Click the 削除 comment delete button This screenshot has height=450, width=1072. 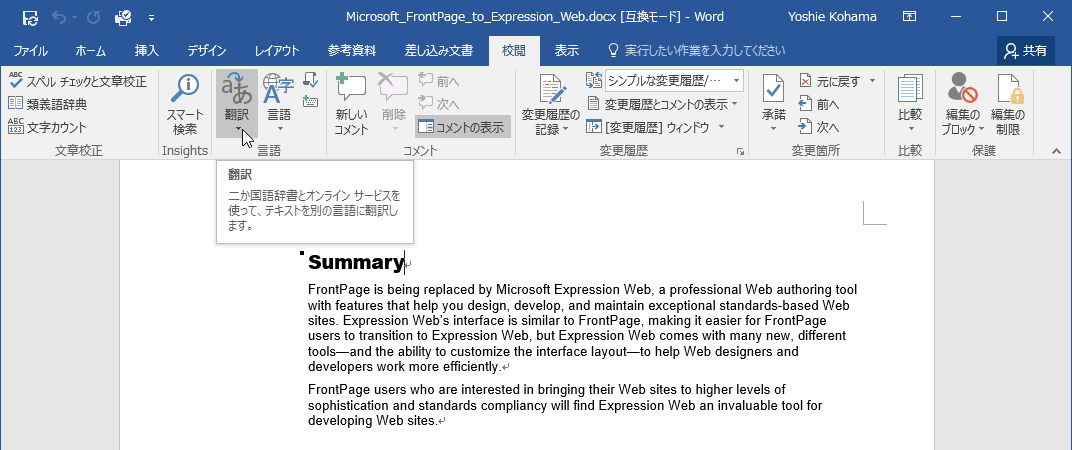pyautogui.click(x=393, y=105)
